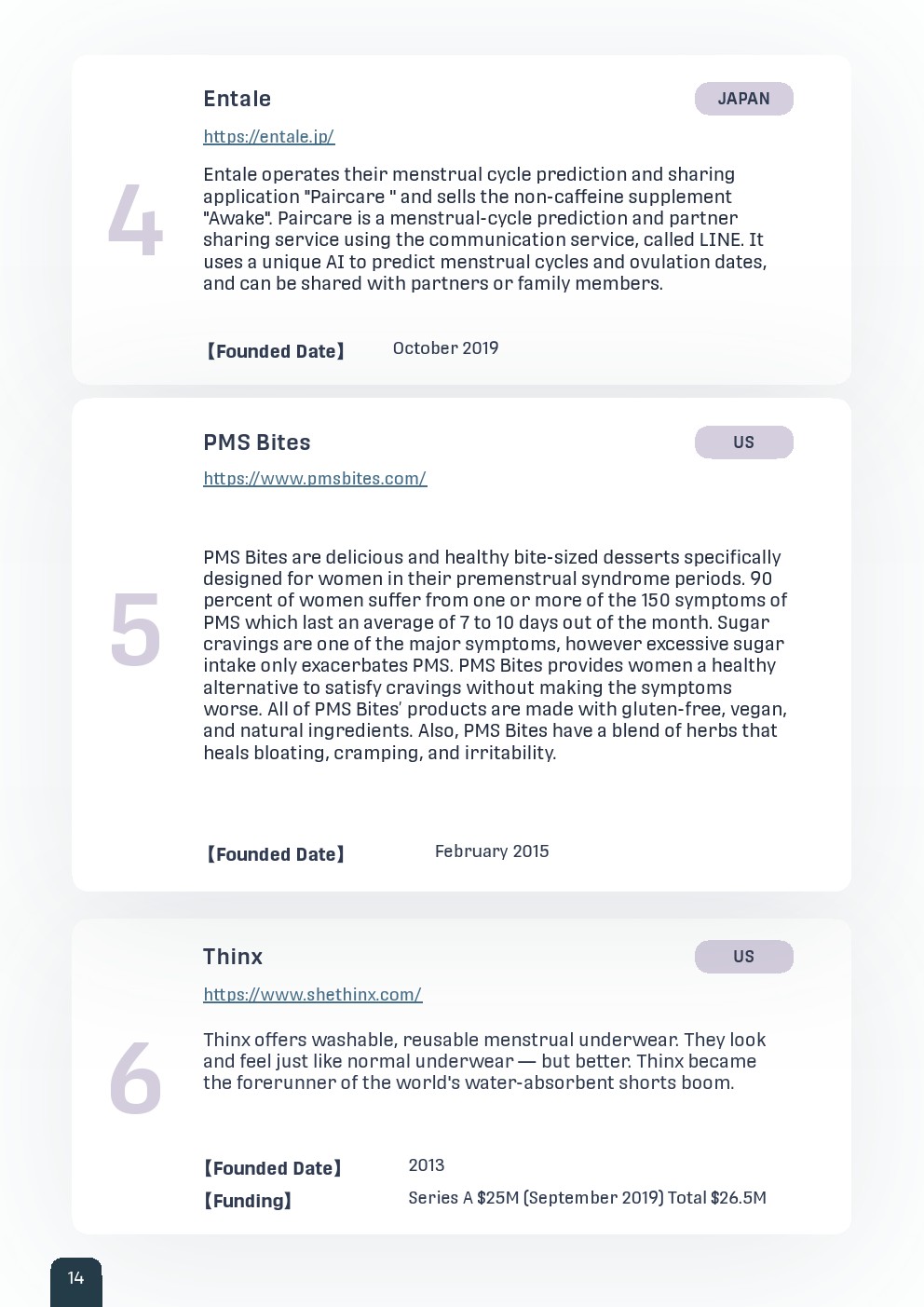924x1307 pixels.
Task: Click the February 2015 founded date
Action: pos(492,851)
